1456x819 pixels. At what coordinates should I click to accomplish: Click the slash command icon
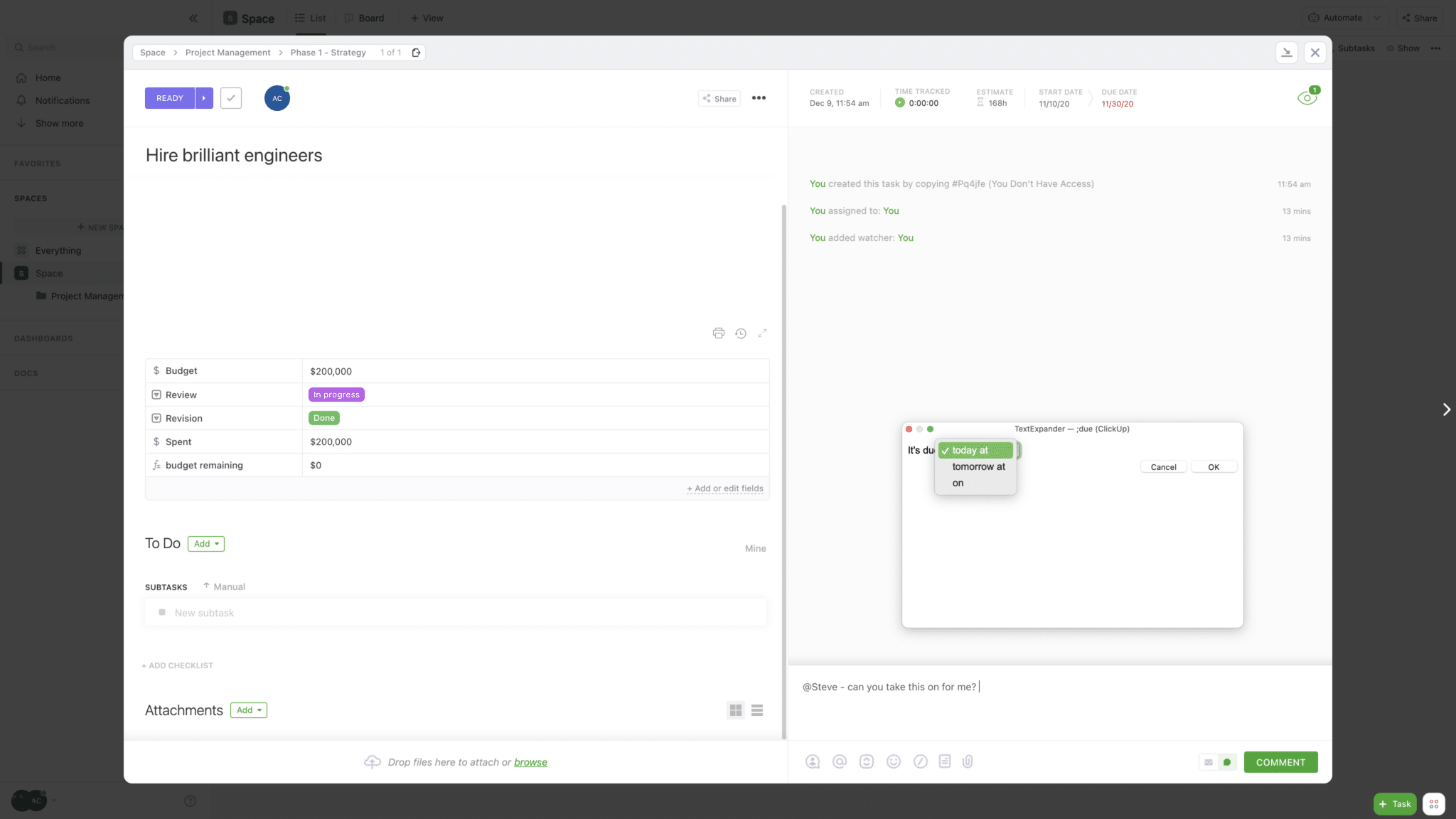coord(921,761)
